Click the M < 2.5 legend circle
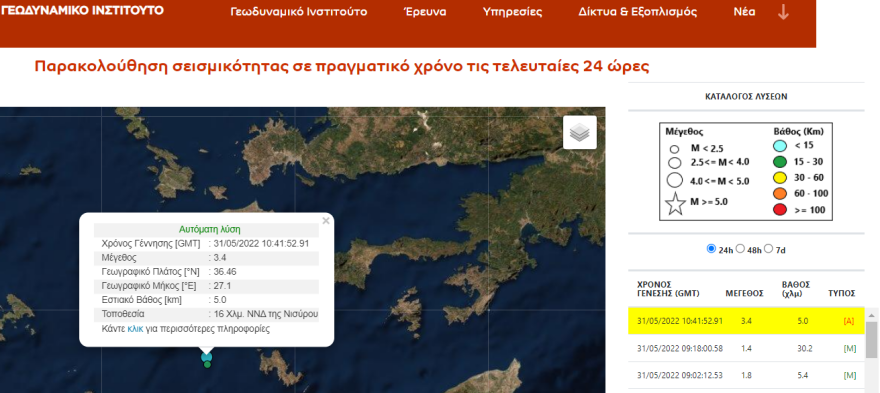The height and width of the screenshot is (393, 880). [x=675, y=149]
